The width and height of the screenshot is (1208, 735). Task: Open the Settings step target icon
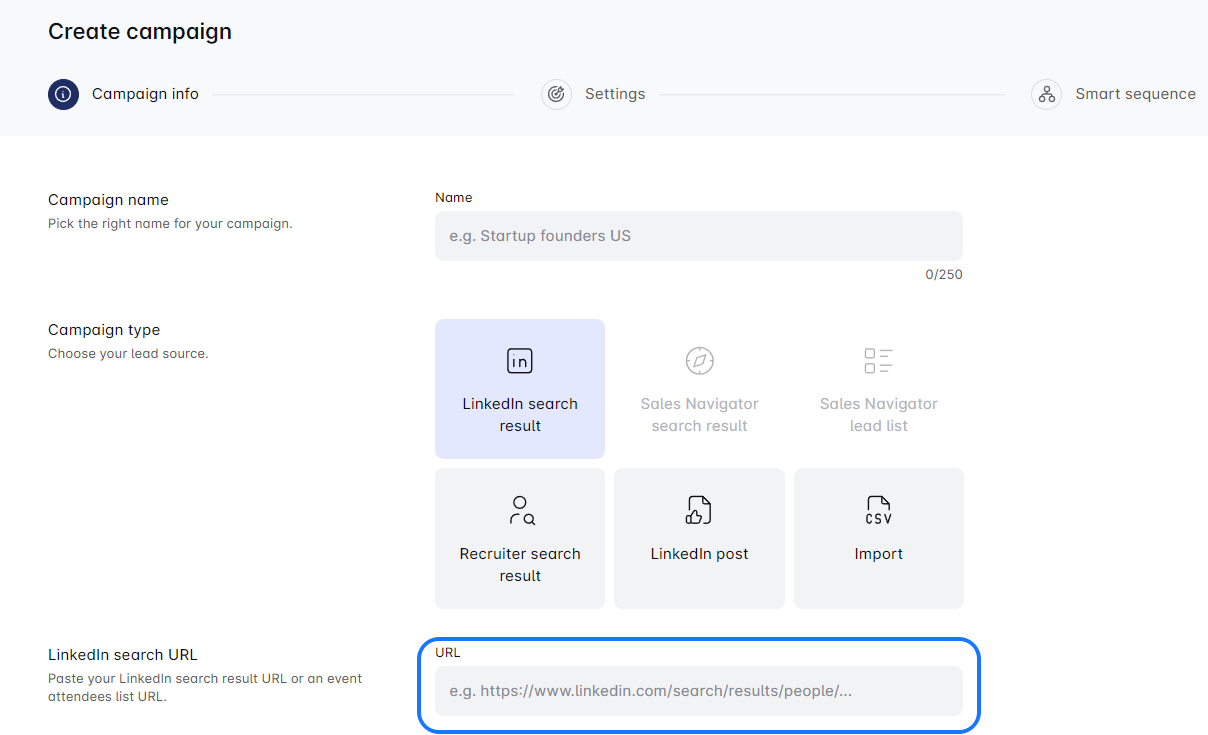556,94
